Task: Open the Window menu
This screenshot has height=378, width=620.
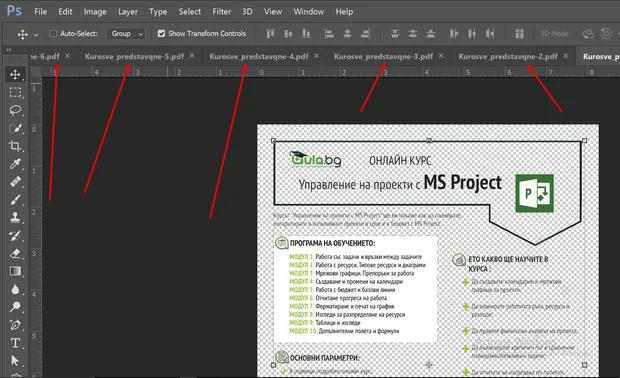Action: 308,12
